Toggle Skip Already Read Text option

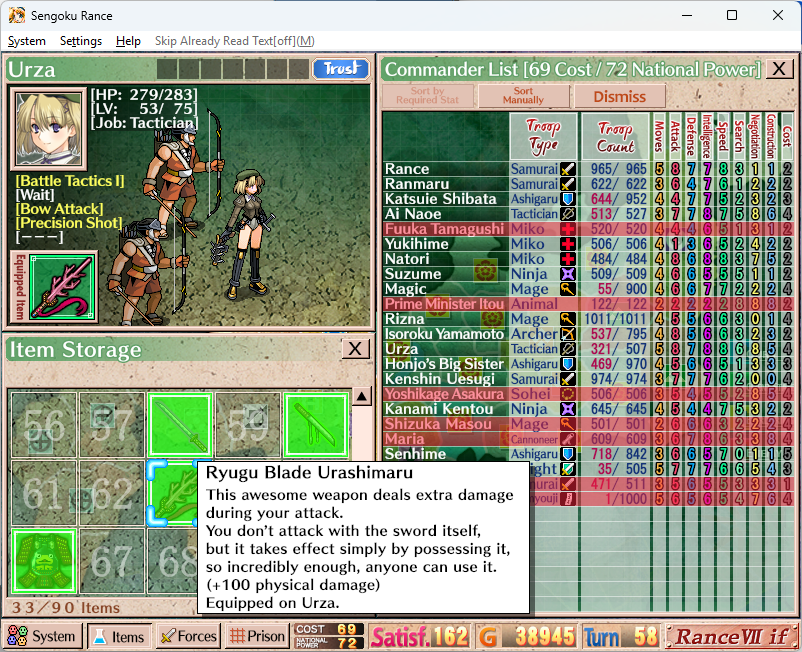tap(235, 41)
